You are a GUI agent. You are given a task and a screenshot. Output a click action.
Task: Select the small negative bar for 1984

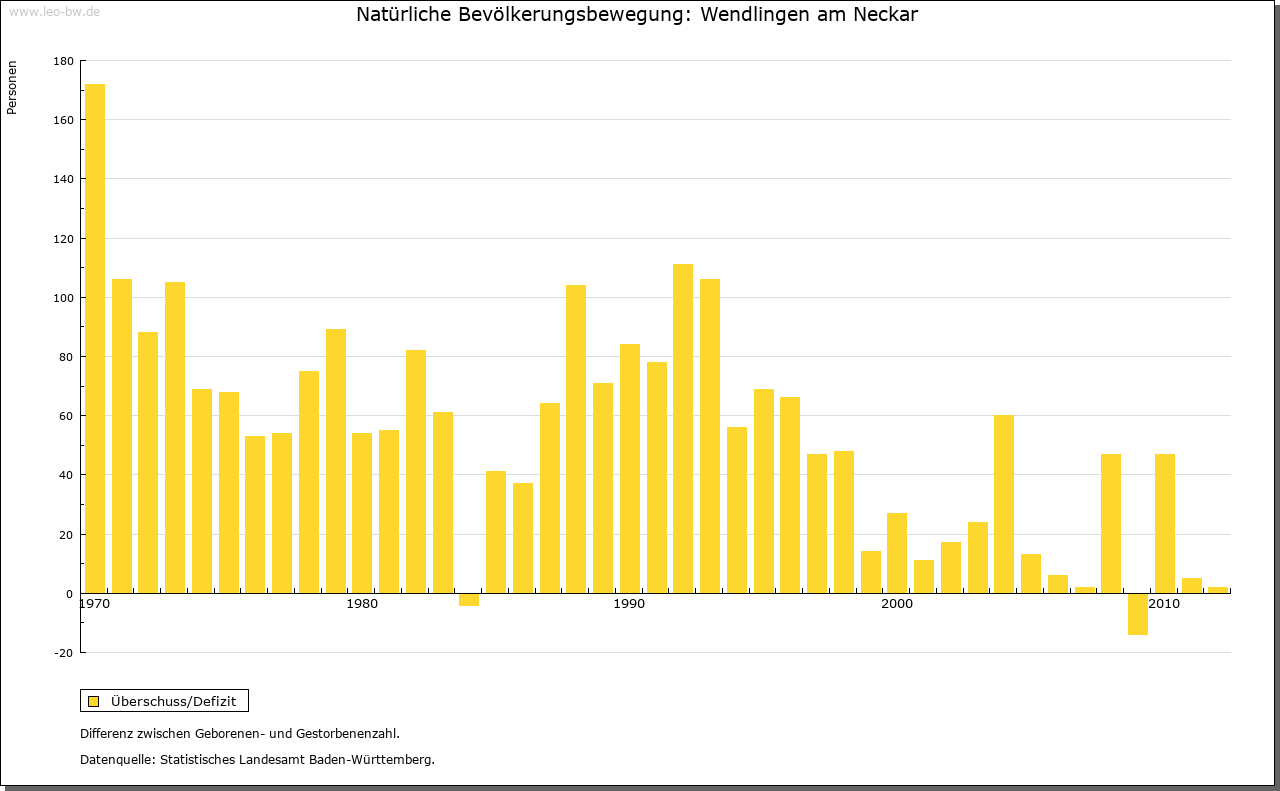click(x=469, y=599)
